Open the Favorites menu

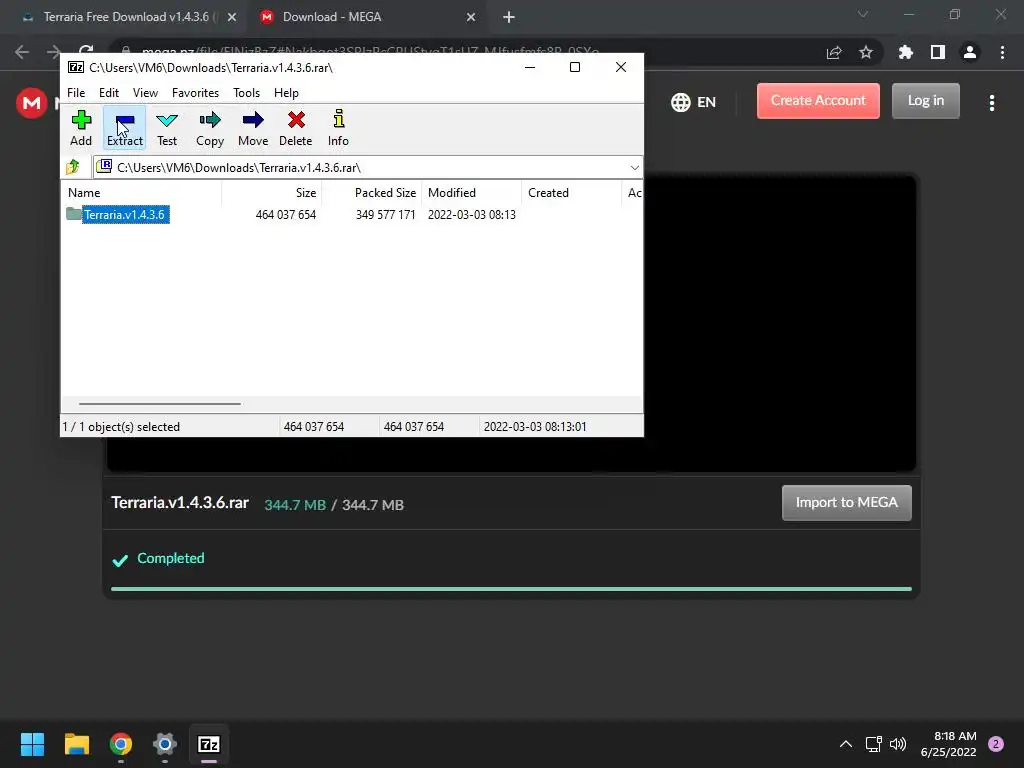[195, 93]
